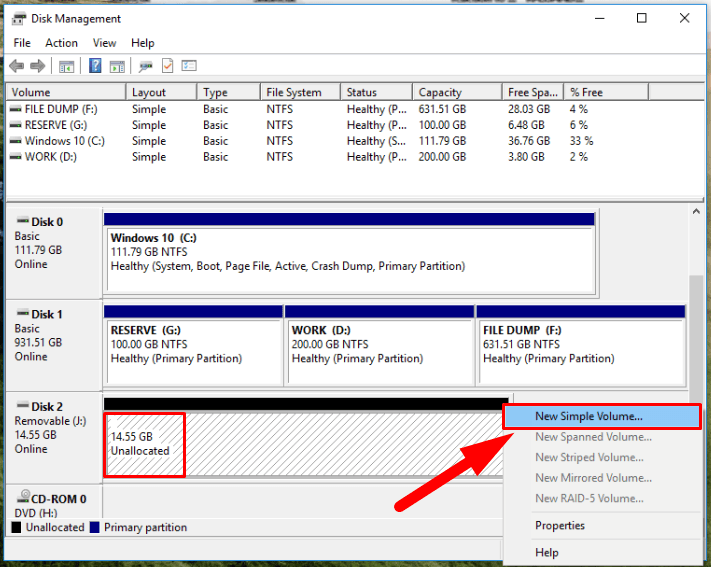711x567 pixels.
Task: Click the FILE DUMP (F:) drive icon
Action: point(15,109)
